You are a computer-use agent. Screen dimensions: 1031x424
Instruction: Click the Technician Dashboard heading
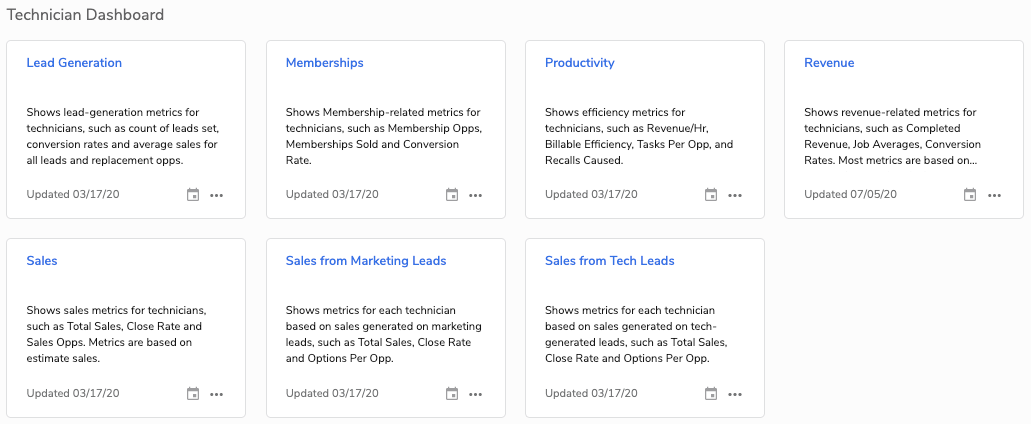(x=85, y=14)
